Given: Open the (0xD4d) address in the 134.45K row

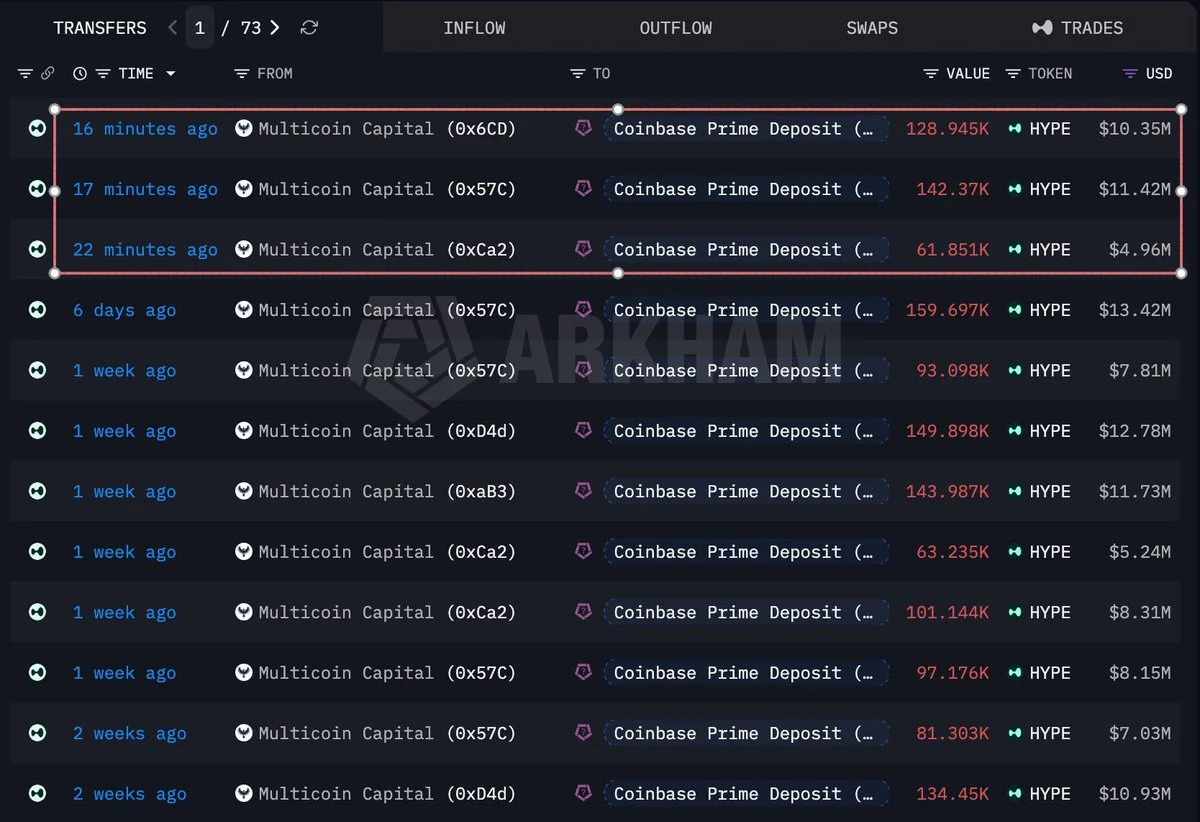Looking at the screenshot, I should click(x=481, y=794).
